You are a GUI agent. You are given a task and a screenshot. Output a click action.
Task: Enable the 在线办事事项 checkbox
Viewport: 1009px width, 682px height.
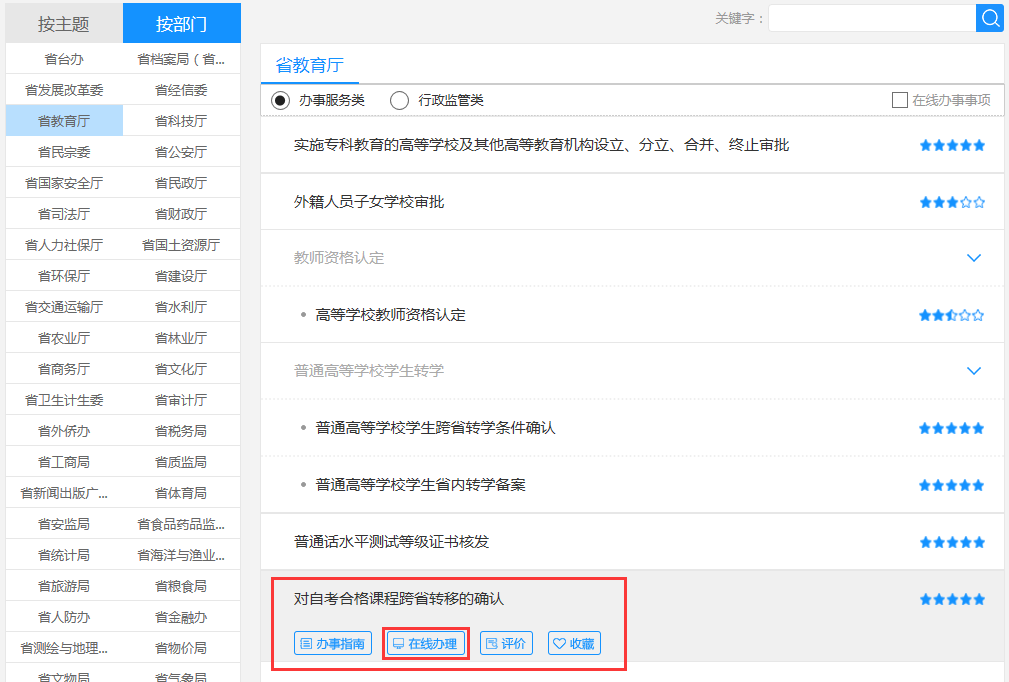point(899,100)
